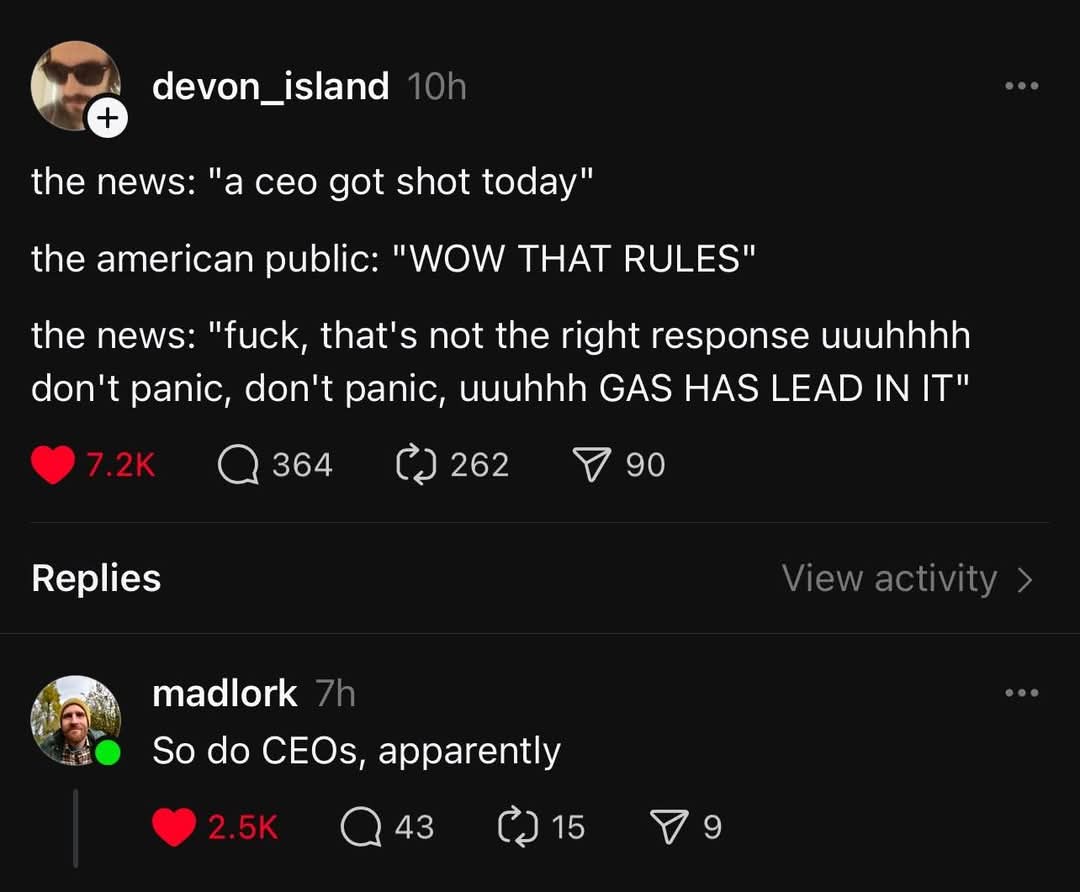This screenshot has height=892, width=1080.
Task: Reply to madlork's comment
Action: (360, 827)
